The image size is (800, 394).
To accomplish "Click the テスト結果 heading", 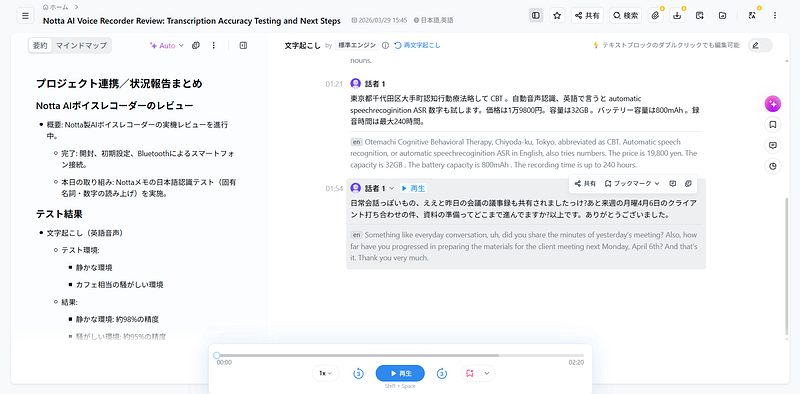I will pyautogui.click(x=59, y=214).
